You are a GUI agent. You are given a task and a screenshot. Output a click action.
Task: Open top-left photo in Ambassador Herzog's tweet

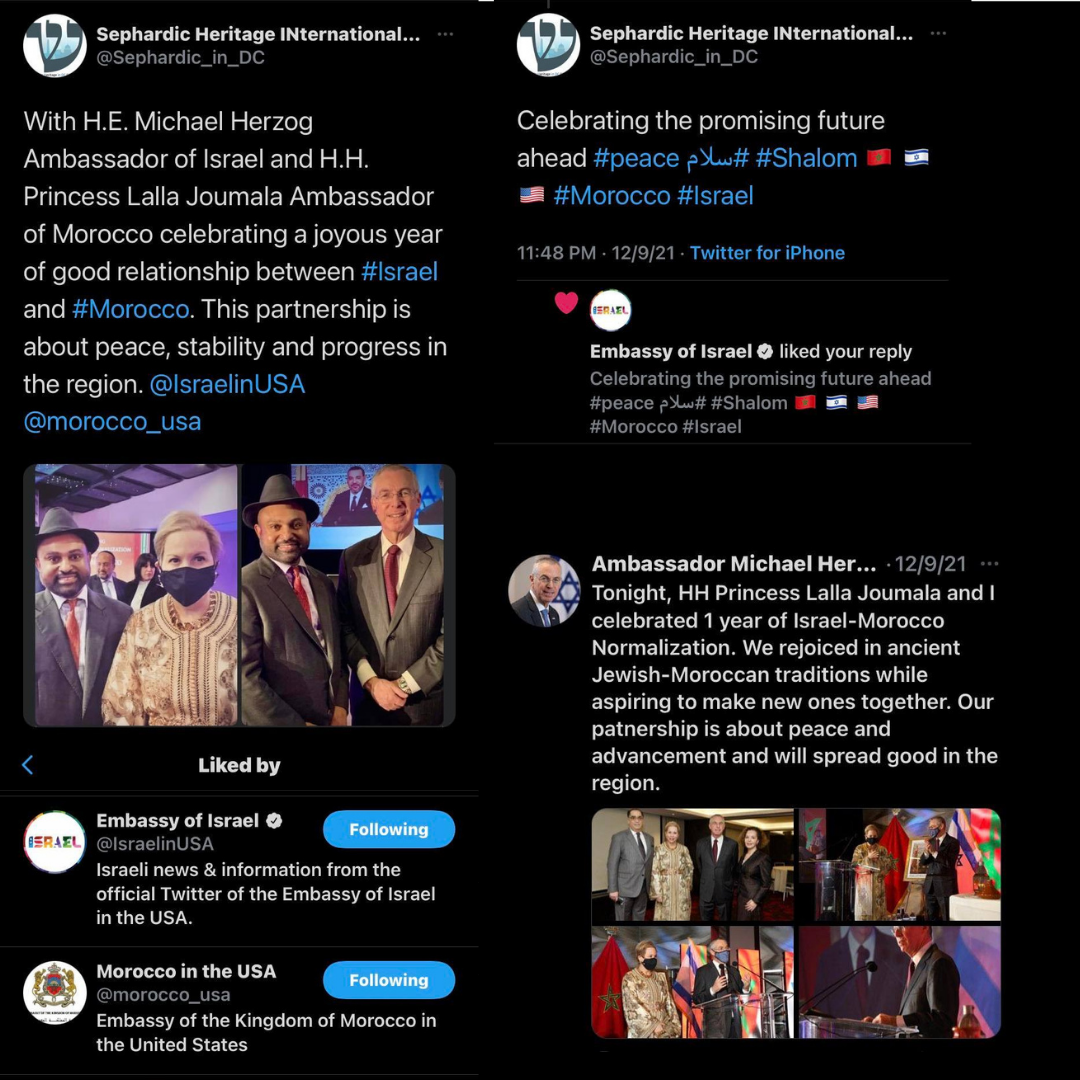(693, 865)
